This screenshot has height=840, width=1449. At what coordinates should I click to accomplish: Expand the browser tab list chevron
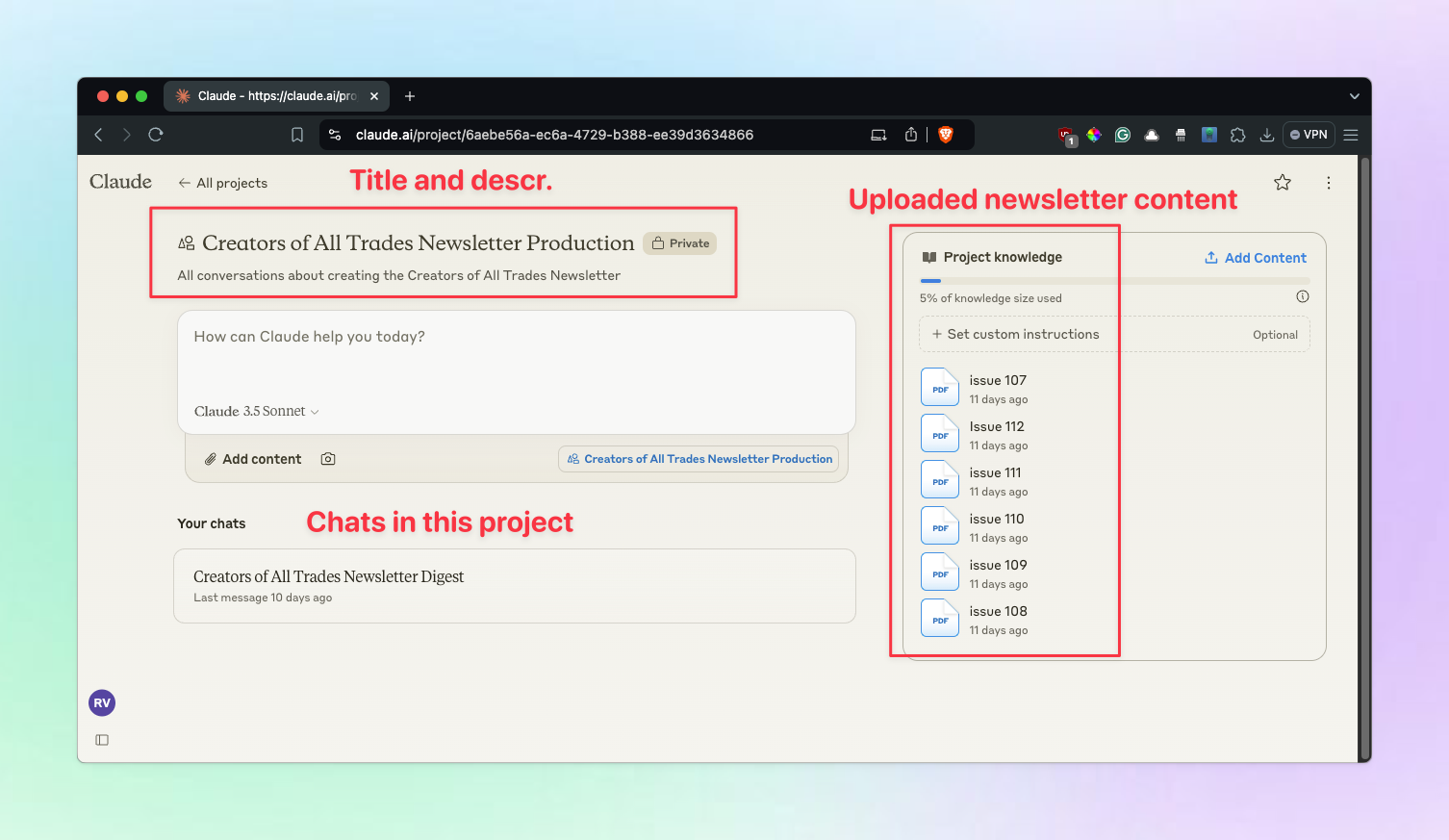[1355, 96]
